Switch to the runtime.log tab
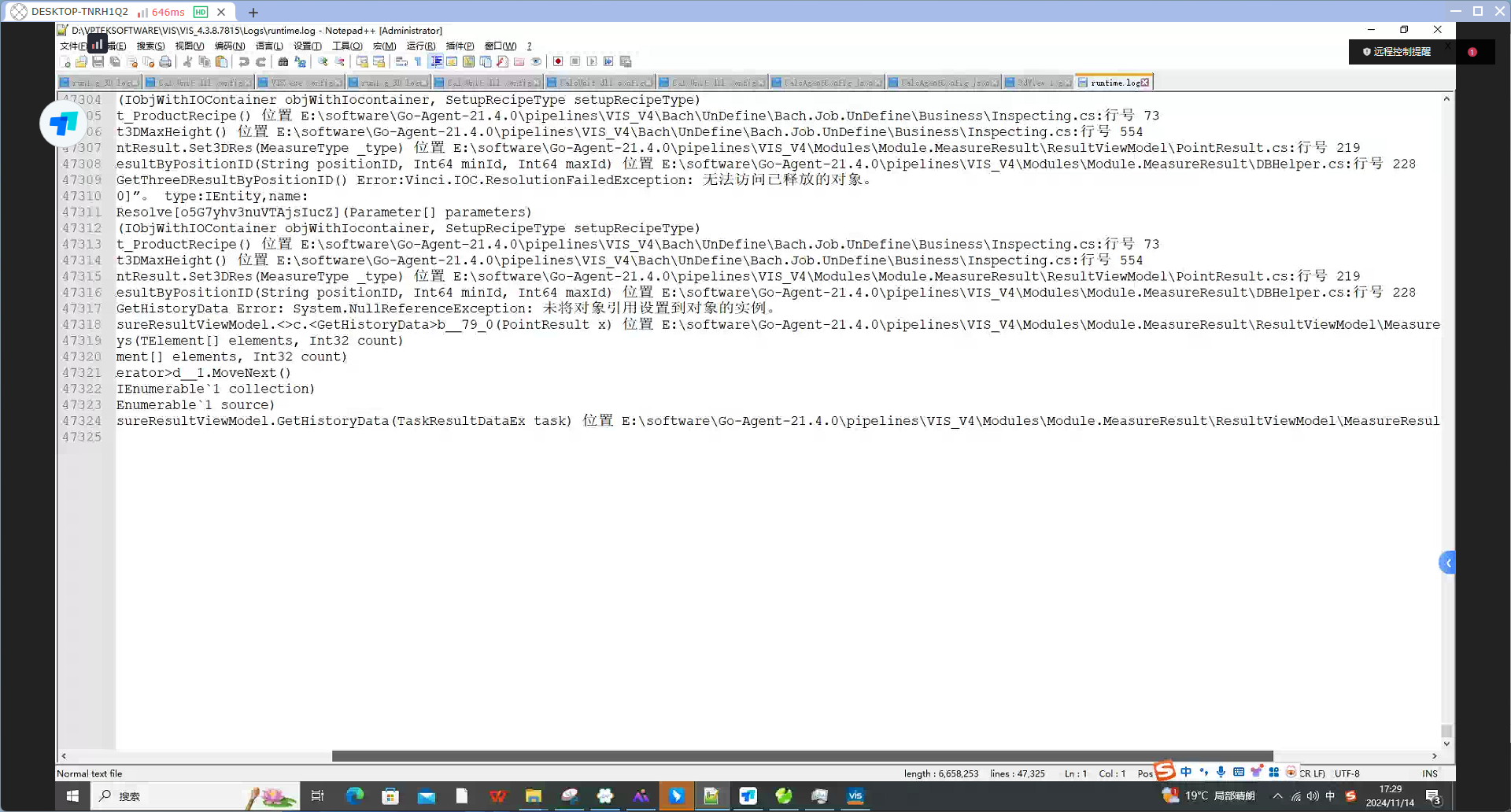The image size is (1511, 812). coord(1114,83)
